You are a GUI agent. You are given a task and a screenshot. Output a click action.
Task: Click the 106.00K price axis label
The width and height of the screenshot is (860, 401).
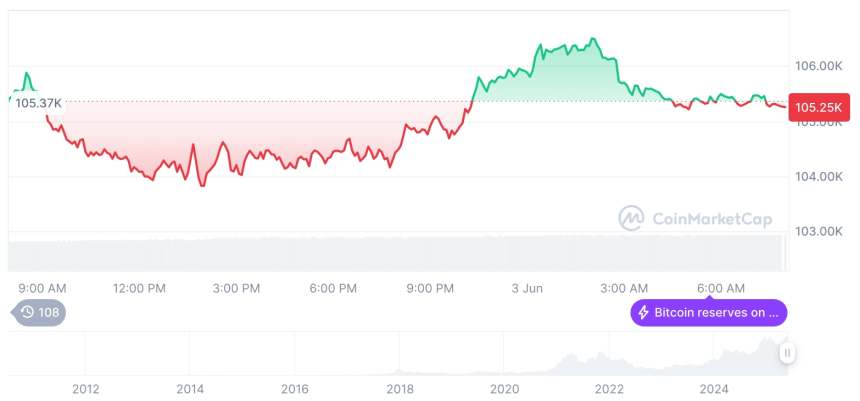pos(817,66)
